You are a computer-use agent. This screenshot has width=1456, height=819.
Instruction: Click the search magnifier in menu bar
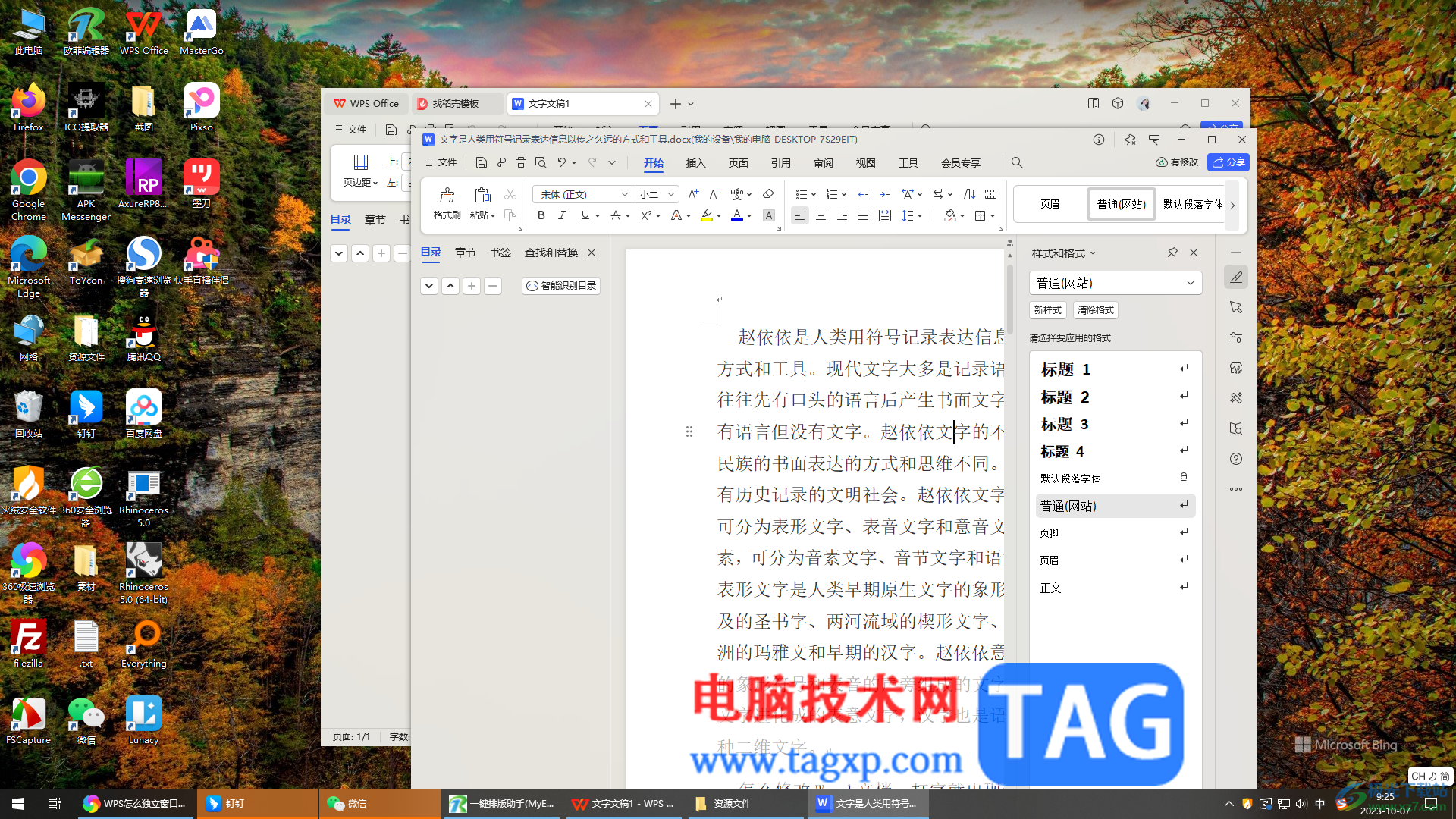coord(1017,162)
